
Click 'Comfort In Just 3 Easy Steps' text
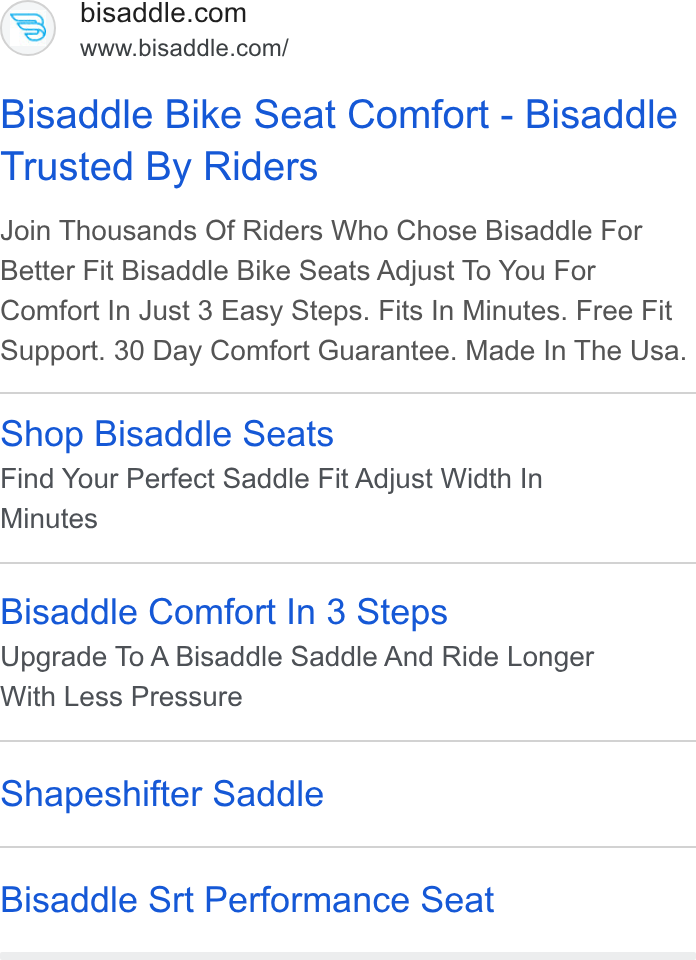click(185, 311)
